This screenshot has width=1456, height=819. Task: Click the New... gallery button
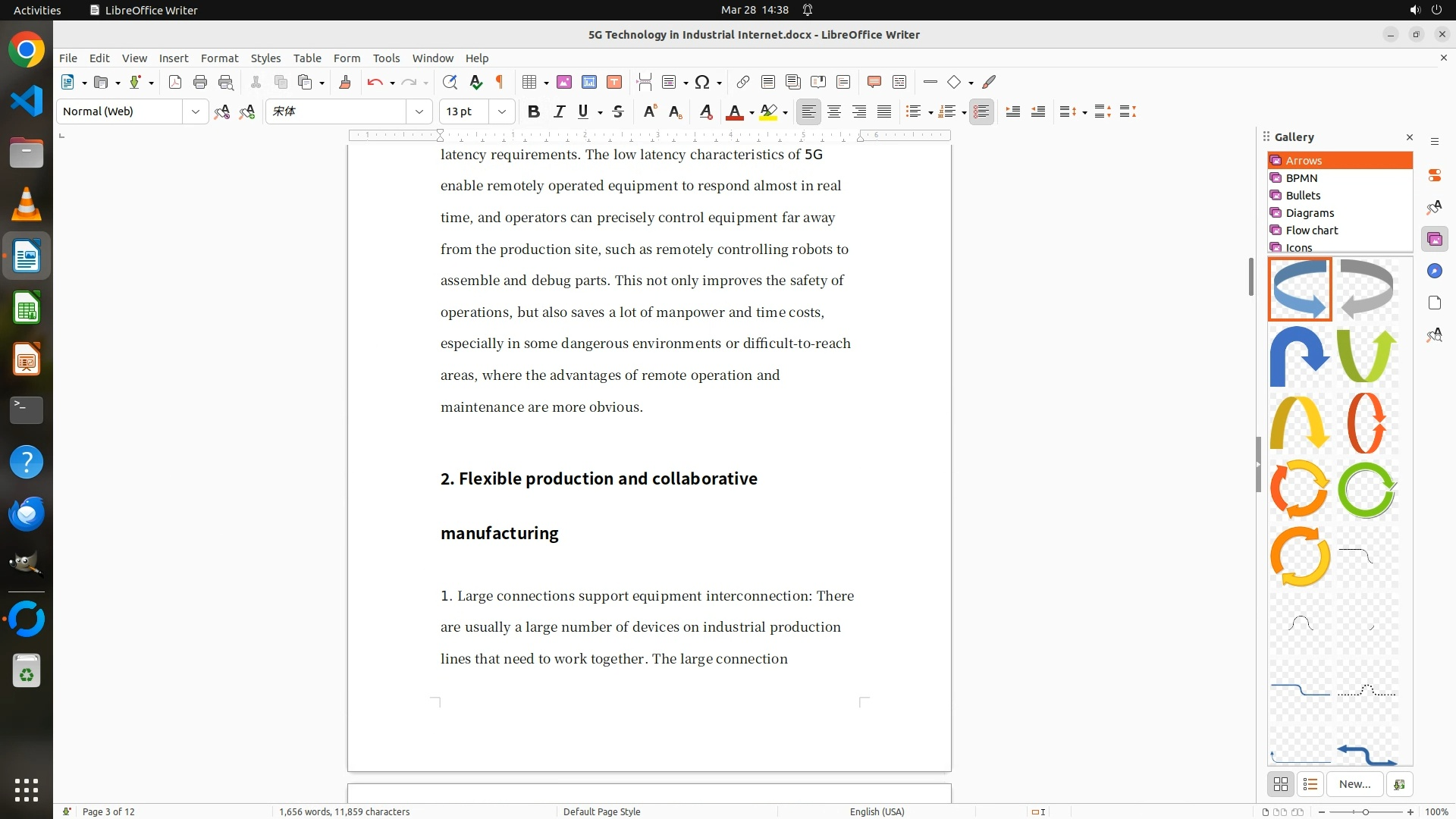(1354, 784)
